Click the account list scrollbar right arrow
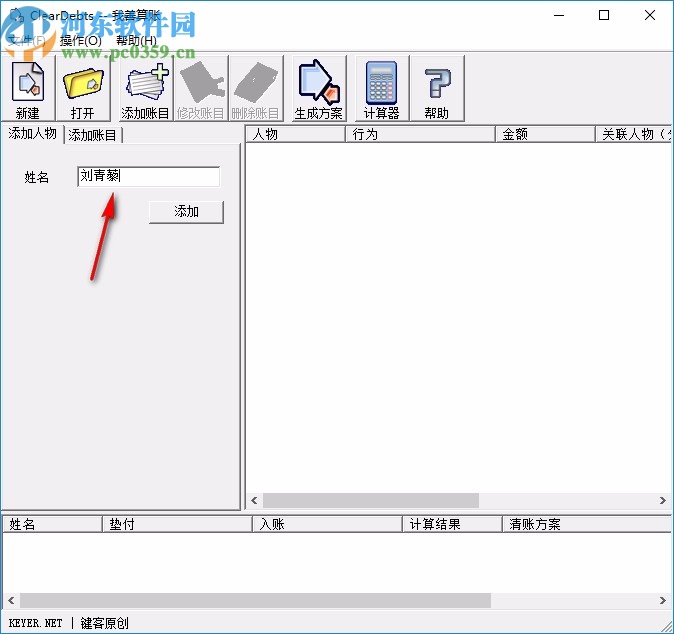 [662, 500]
